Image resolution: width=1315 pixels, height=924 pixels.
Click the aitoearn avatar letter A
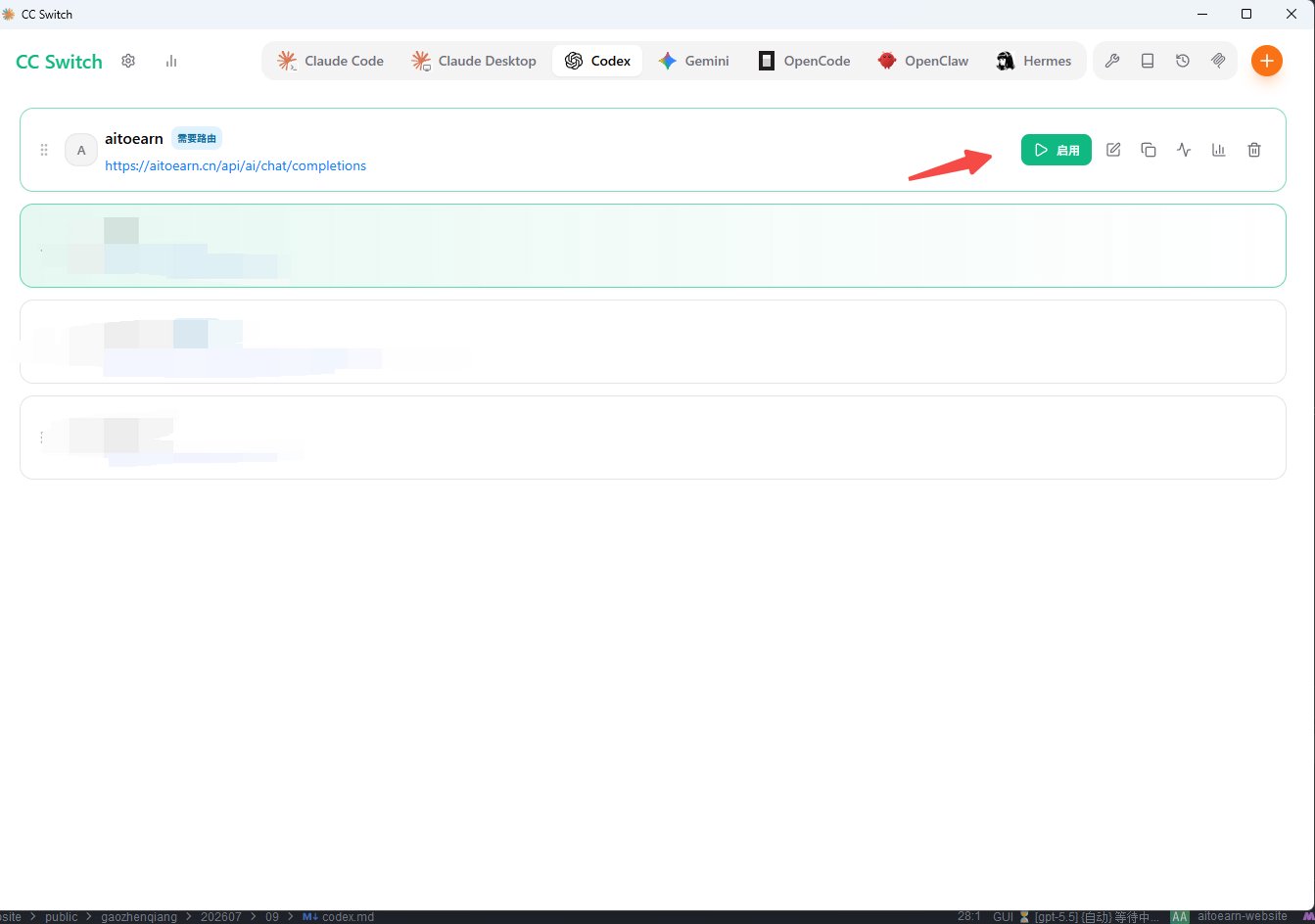[x=81, y=150]
